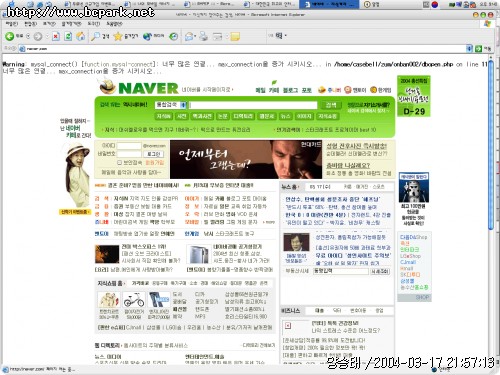Viewport: 500px width, 375px height.
Task: Open the 즐겨찾기 menu
Action: pyautogui.click(x=71, y=24)
